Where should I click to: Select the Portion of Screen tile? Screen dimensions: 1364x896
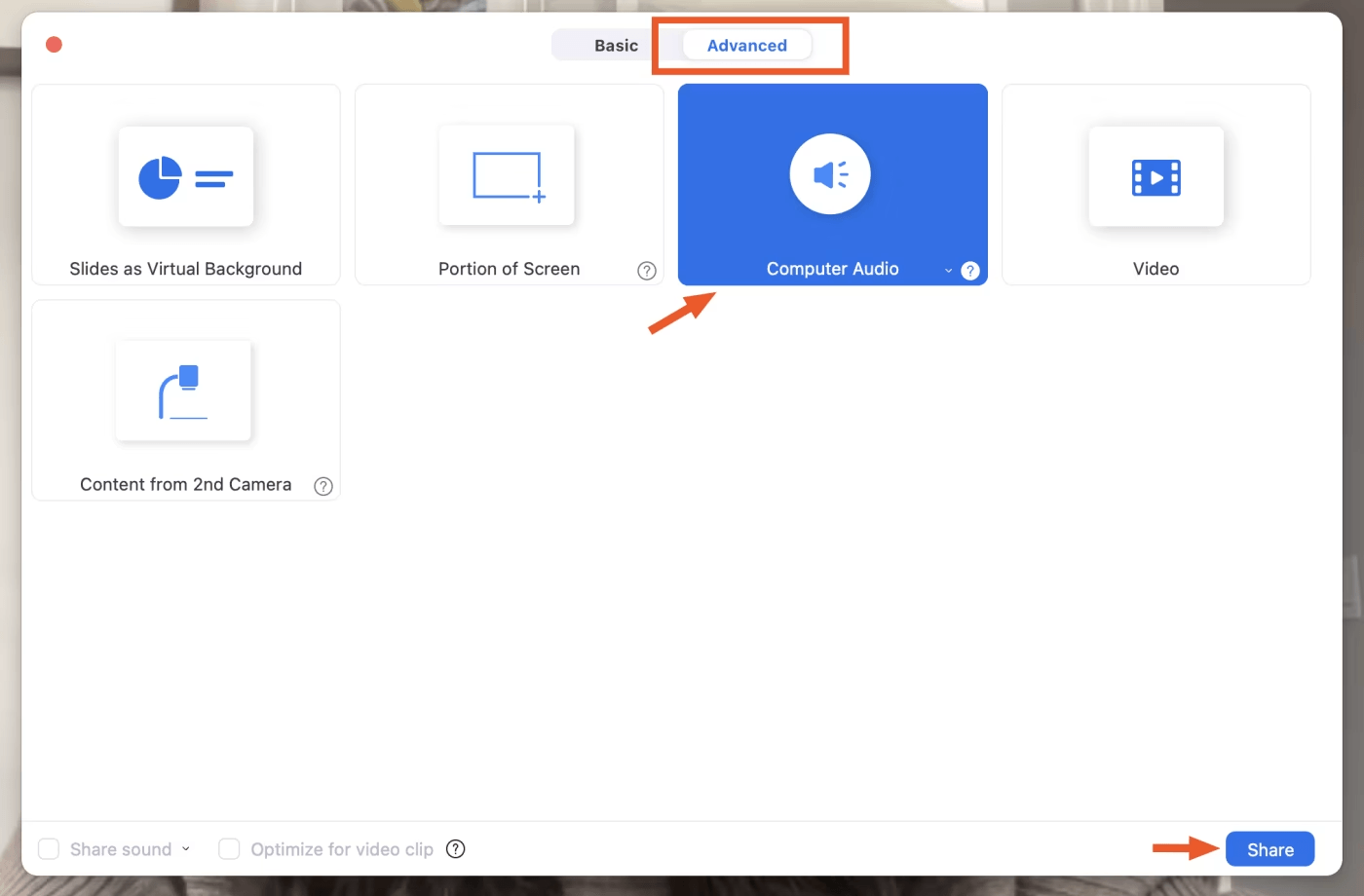pyautogui.click(x=508, y=185)
